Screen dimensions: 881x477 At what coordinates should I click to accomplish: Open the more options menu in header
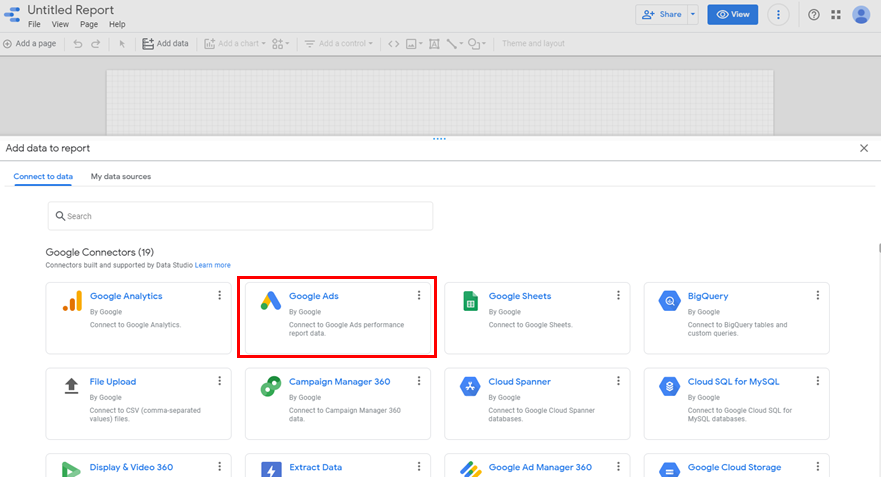(x=778, y=15)
